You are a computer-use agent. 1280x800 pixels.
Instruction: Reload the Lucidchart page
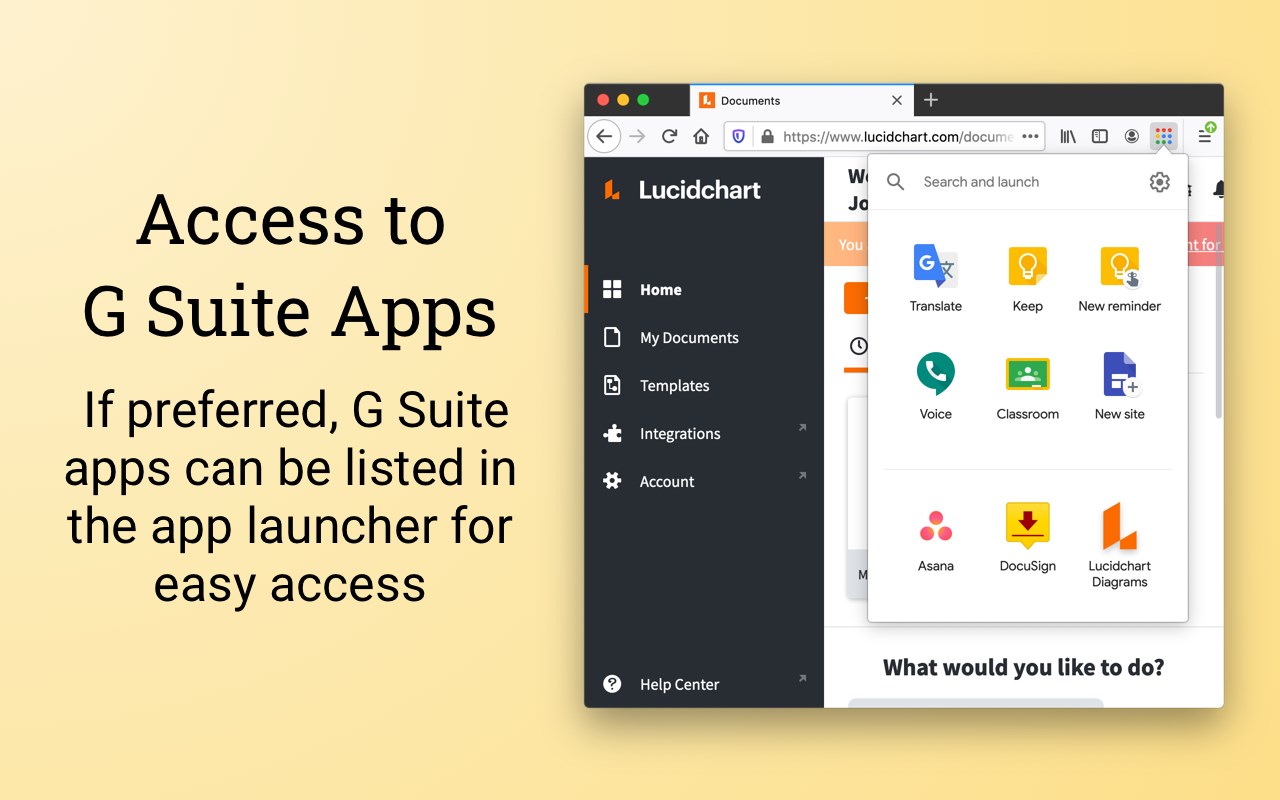pos(670,136)
